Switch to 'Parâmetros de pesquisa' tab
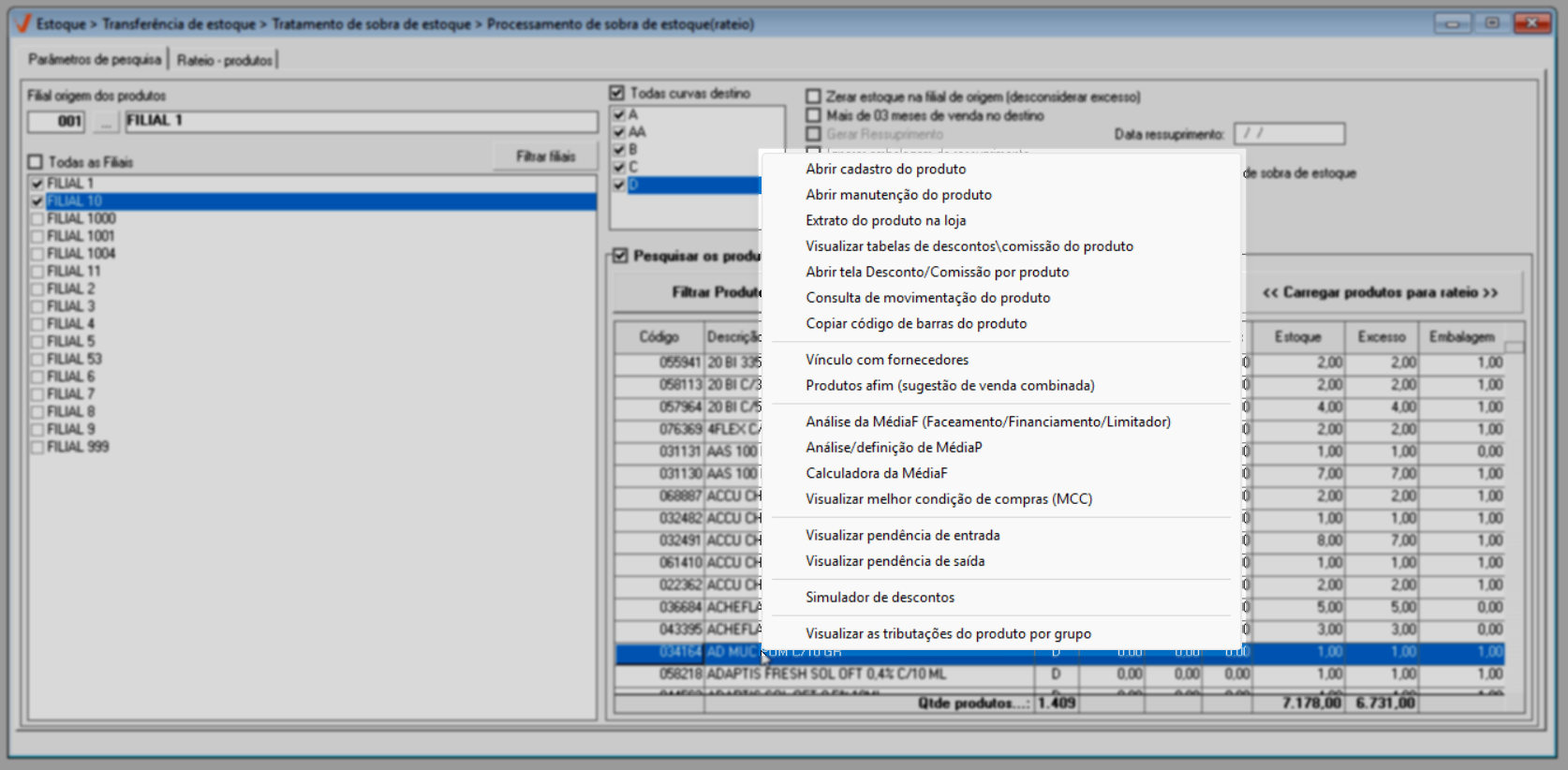Viewport: 1568px width, 770px height. click(95, 59)
